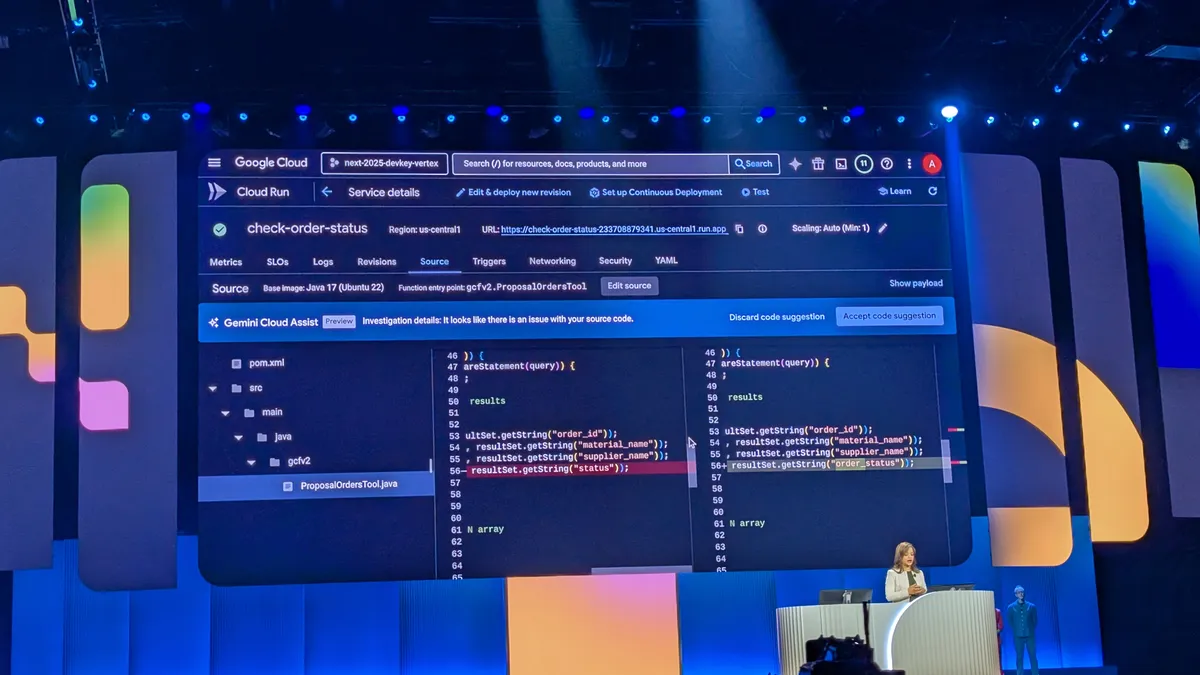This screenshot has height=675, width=1200.
Task: Click the Test button
Action: tap(756, 192)
